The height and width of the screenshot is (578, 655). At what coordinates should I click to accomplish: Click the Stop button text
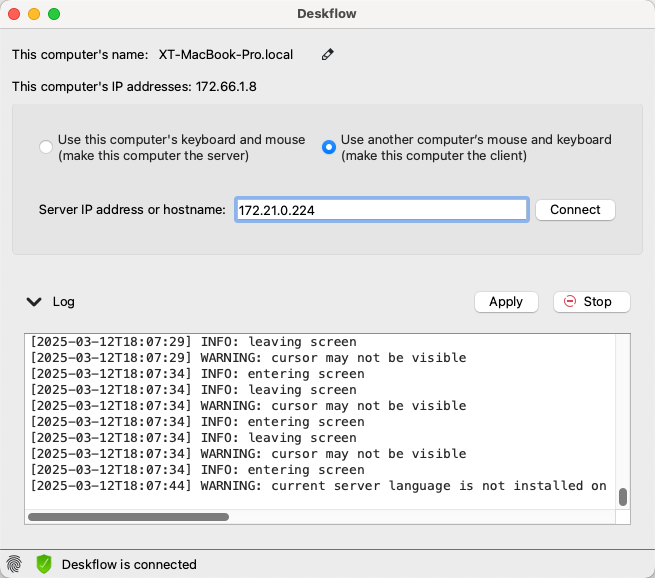(597, 302)
